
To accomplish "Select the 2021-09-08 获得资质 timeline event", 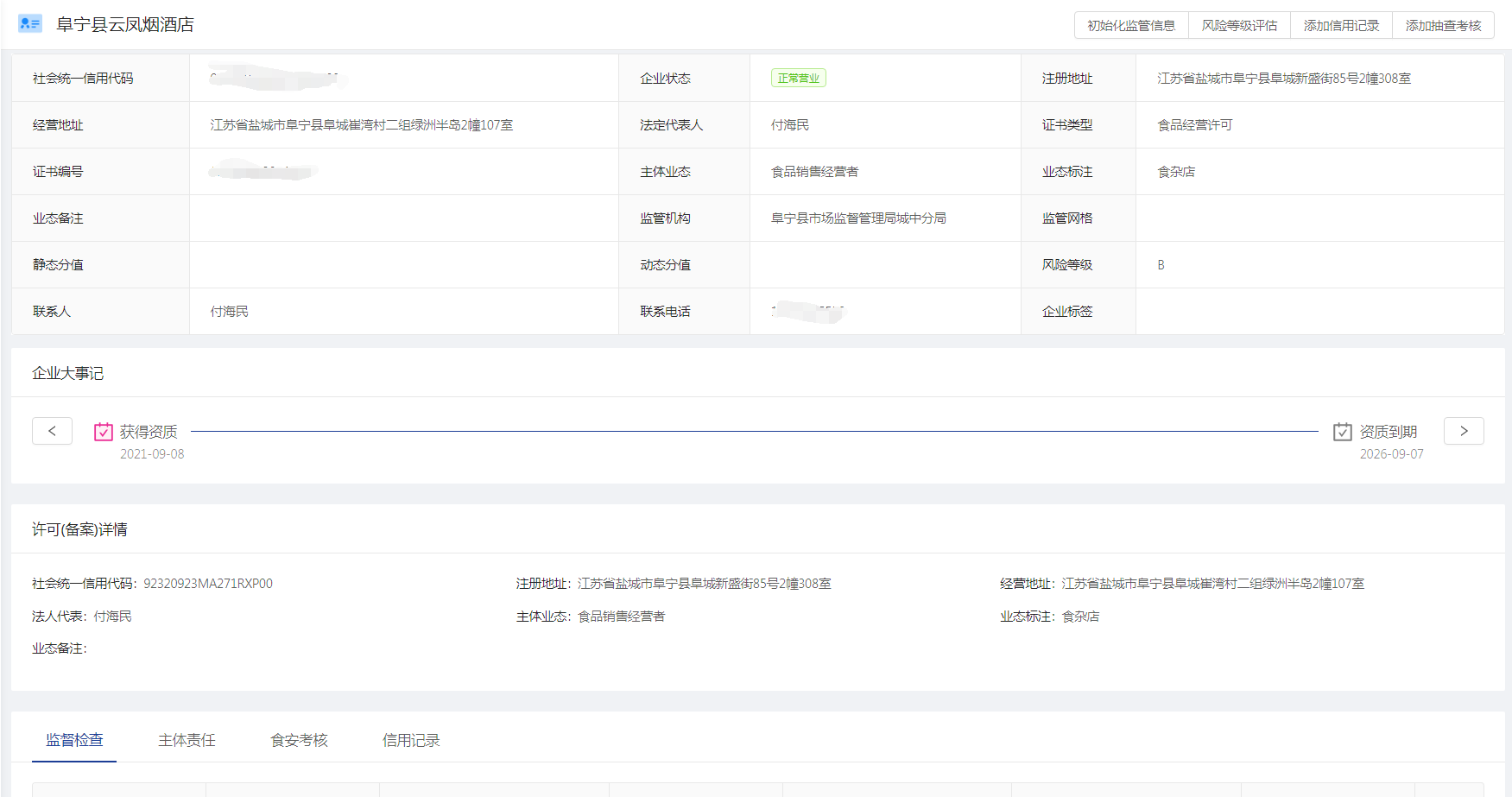I will [x=149, y=432].
